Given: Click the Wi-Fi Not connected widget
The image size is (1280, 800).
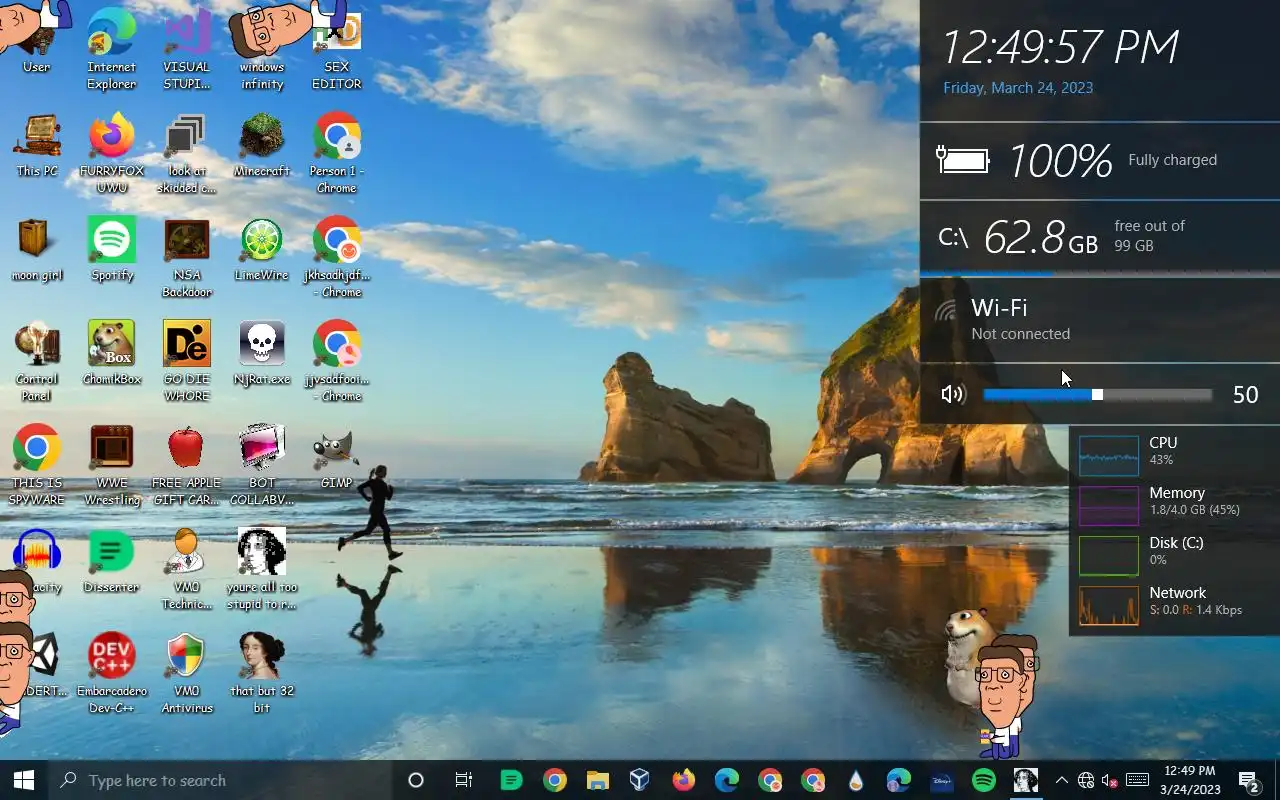Looking at the screenshot, I should click(1100, 319).
